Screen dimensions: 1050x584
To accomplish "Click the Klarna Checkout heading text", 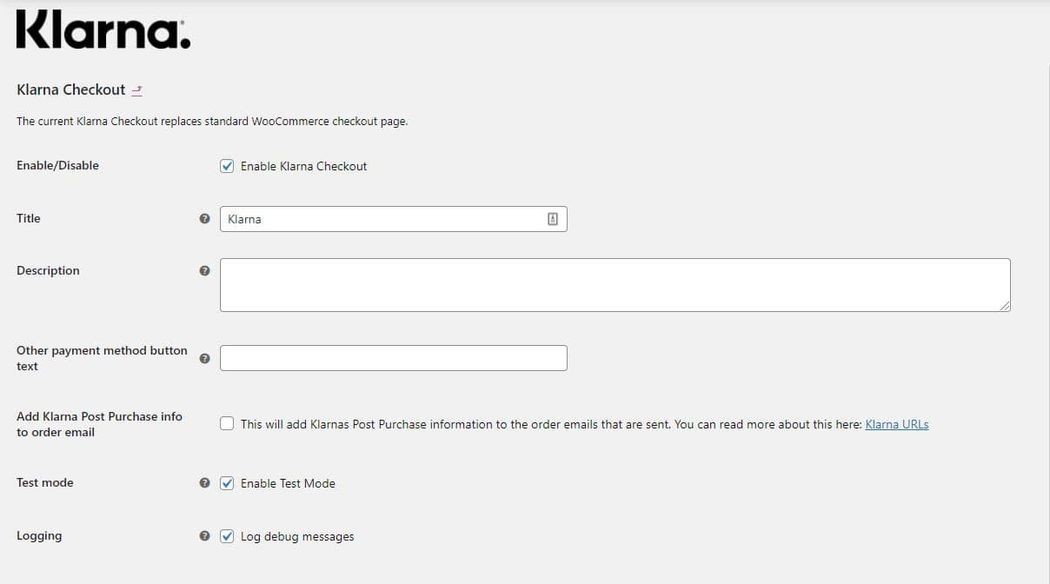I will [x=71, y=90].
